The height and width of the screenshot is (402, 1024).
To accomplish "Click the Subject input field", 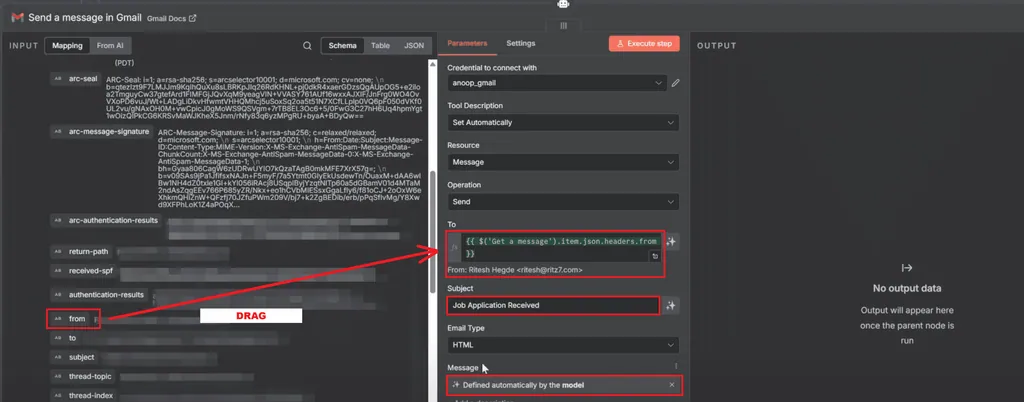I will click(553, 305).
